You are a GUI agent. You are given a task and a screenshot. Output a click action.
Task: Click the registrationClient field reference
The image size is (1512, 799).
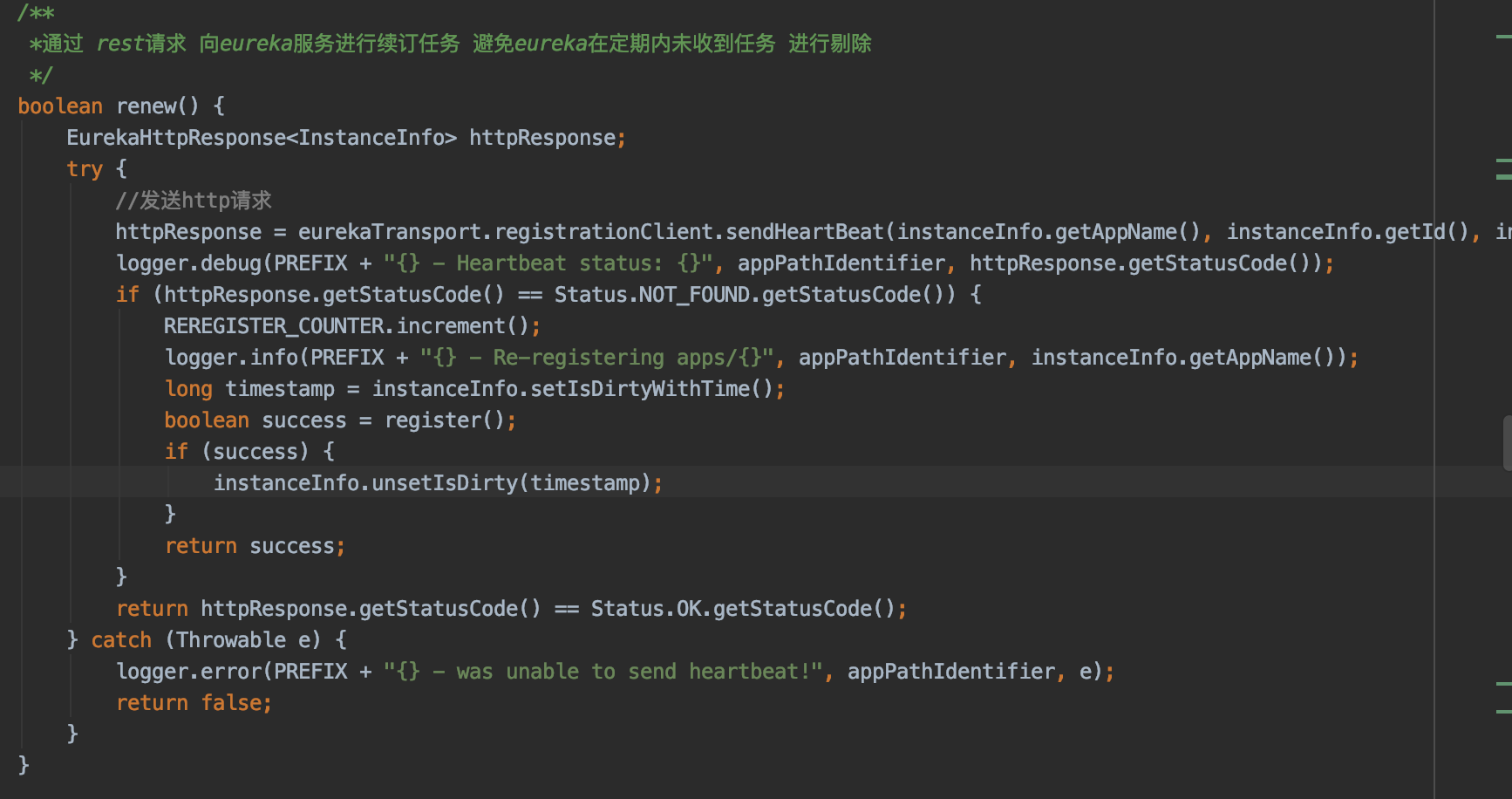pyautogui.click(x=604, y=232)
